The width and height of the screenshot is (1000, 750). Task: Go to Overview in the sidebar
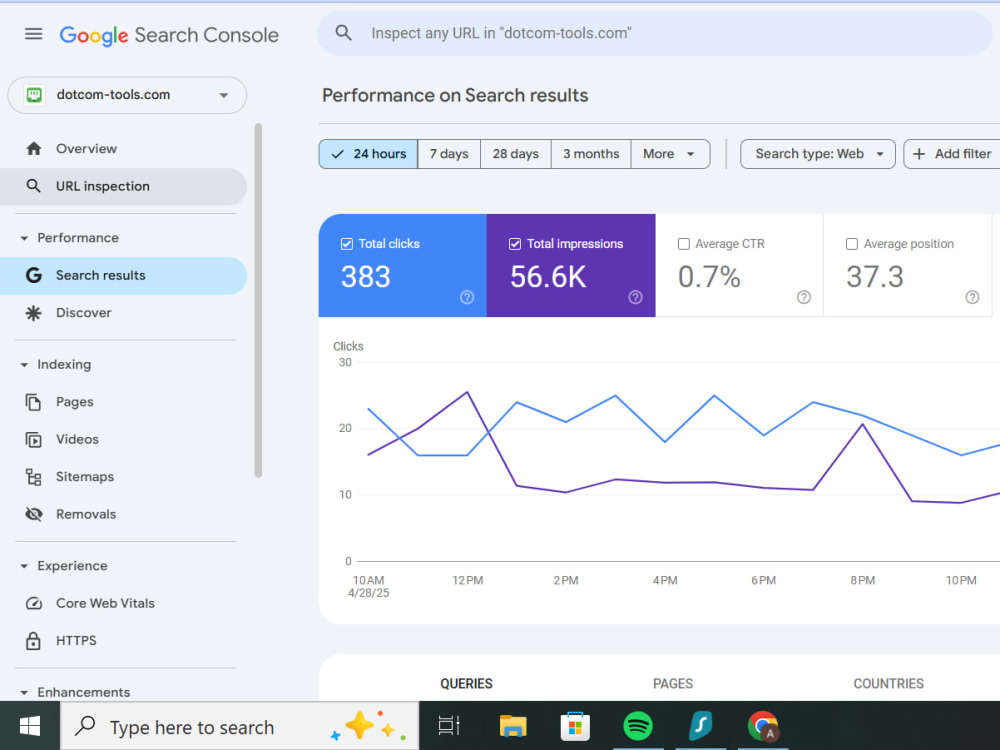pos(124,149)
